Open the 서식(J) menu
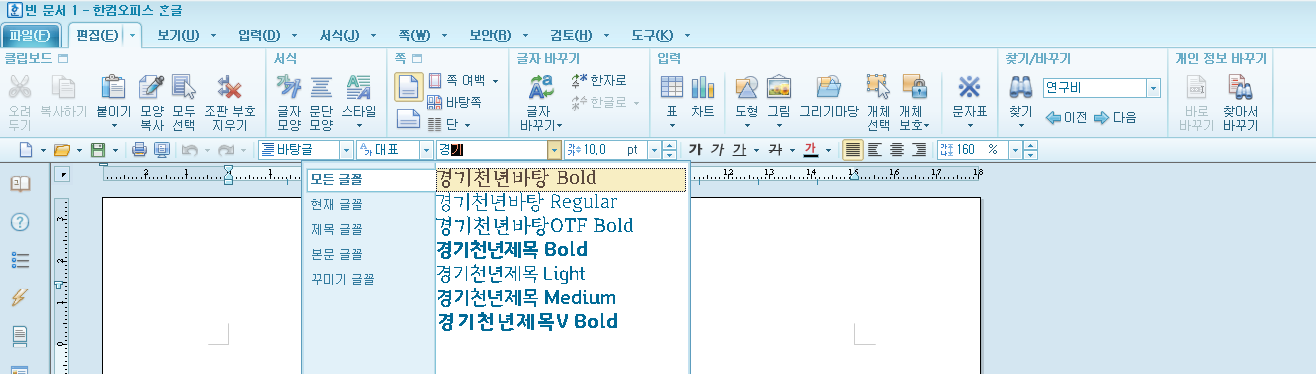The image size is (1316, 374). [340, 36]
